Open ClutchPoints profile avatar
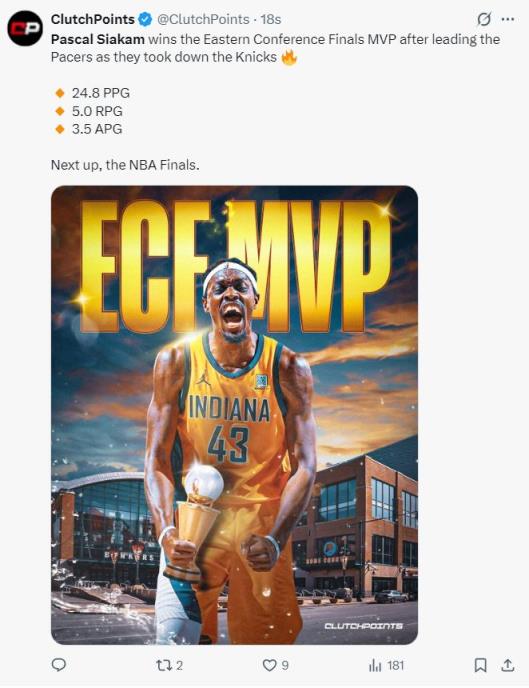 pos(25,28)
